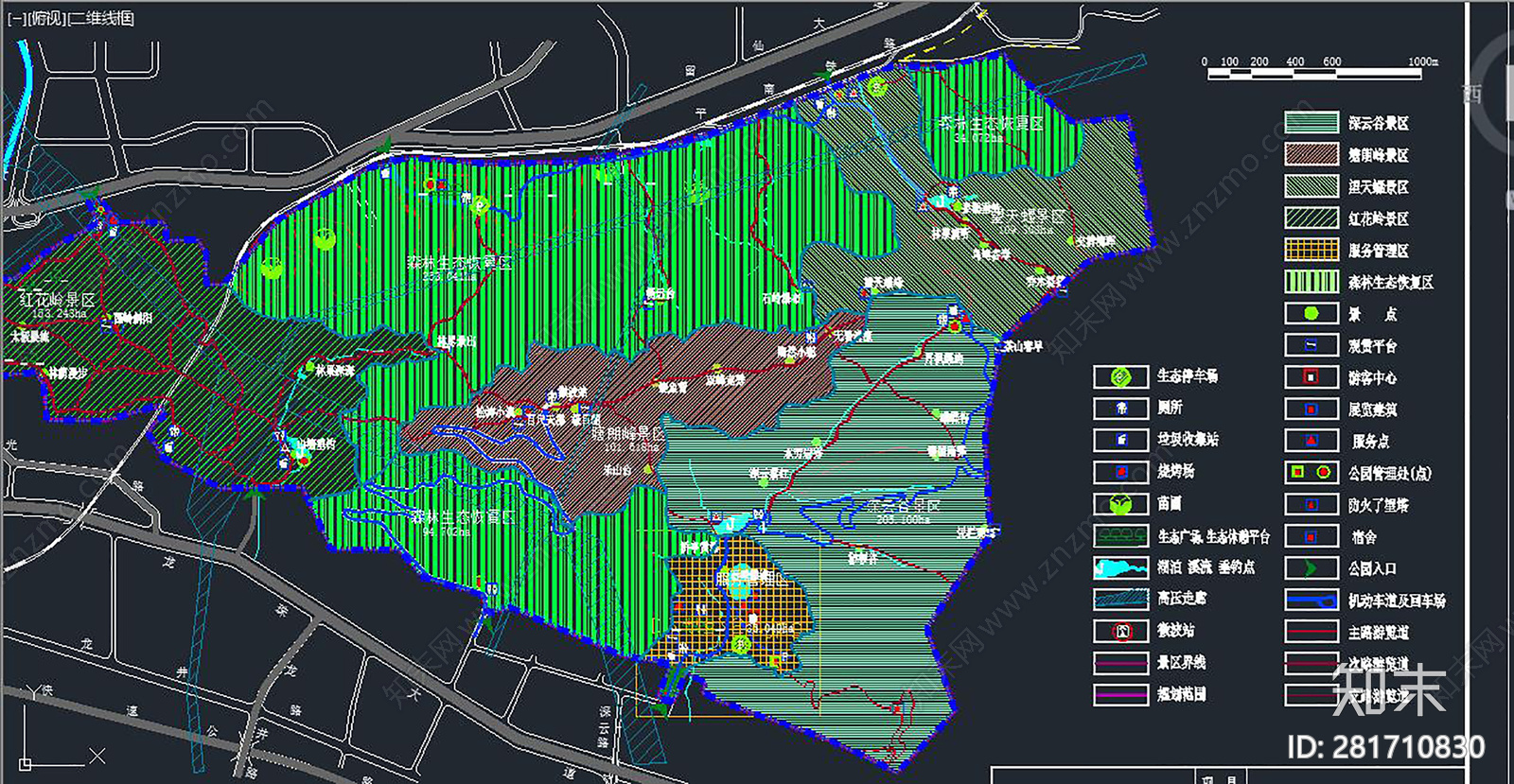This screenshot has height=784, width=1514.
Task: Select the 宿舍 legend icon
Action: (x=1311, y=536)
